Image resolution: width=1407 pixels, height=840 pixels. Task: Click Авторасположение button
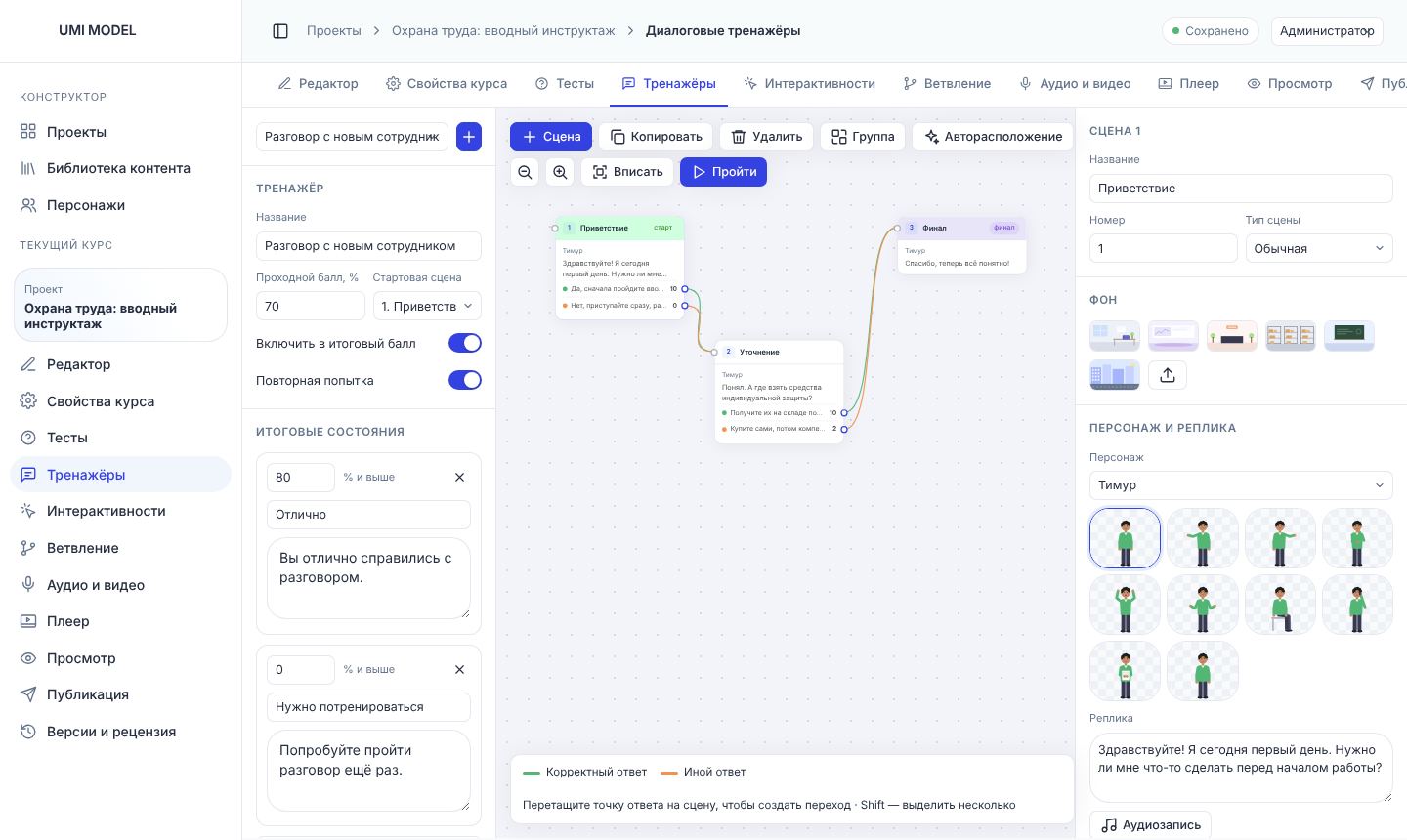point(993,137)
